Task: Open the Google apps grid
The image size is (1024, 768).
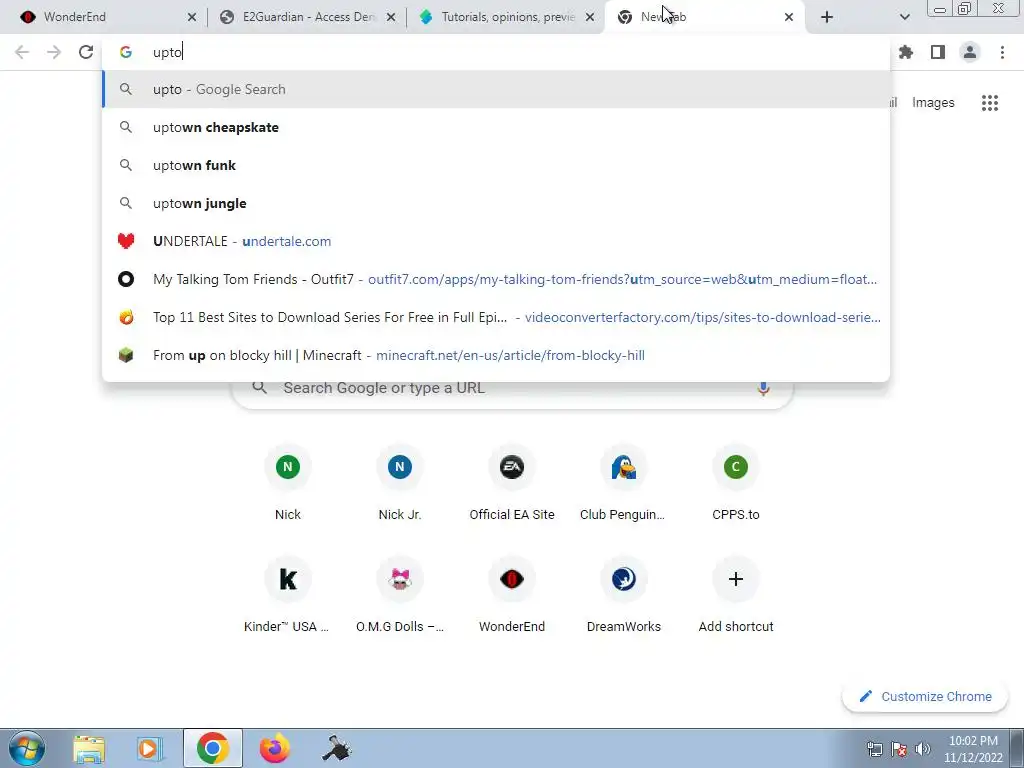Action: point(990,103)
